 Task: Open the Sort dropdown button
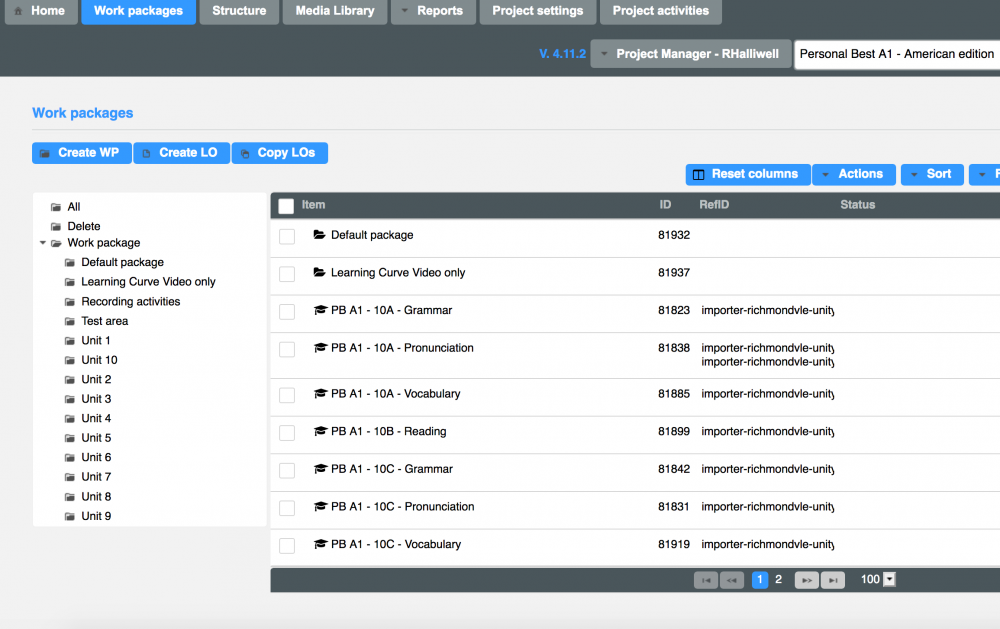click(932, 174)
